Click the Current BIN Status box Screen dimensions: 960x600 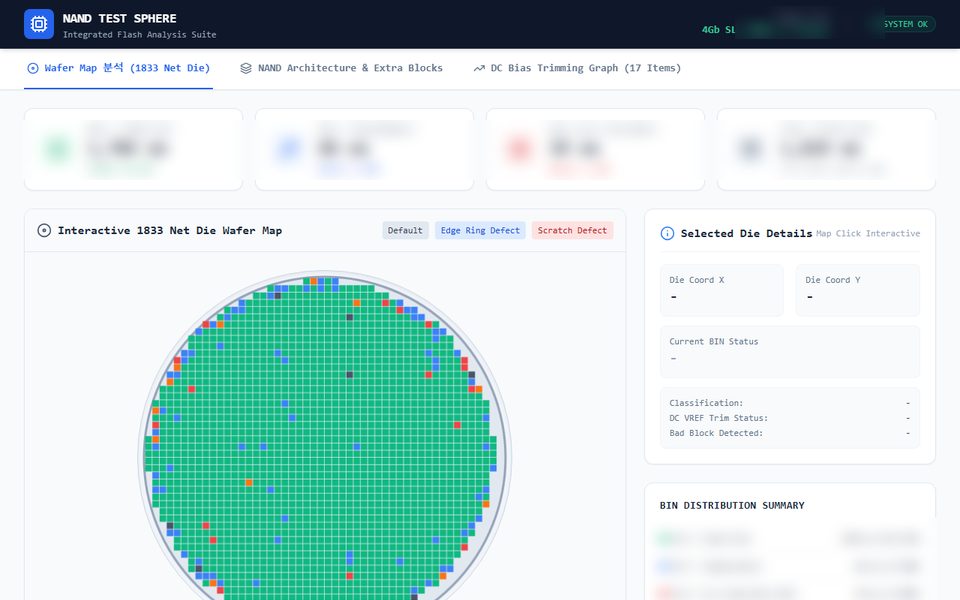click(x=790, y=351)
